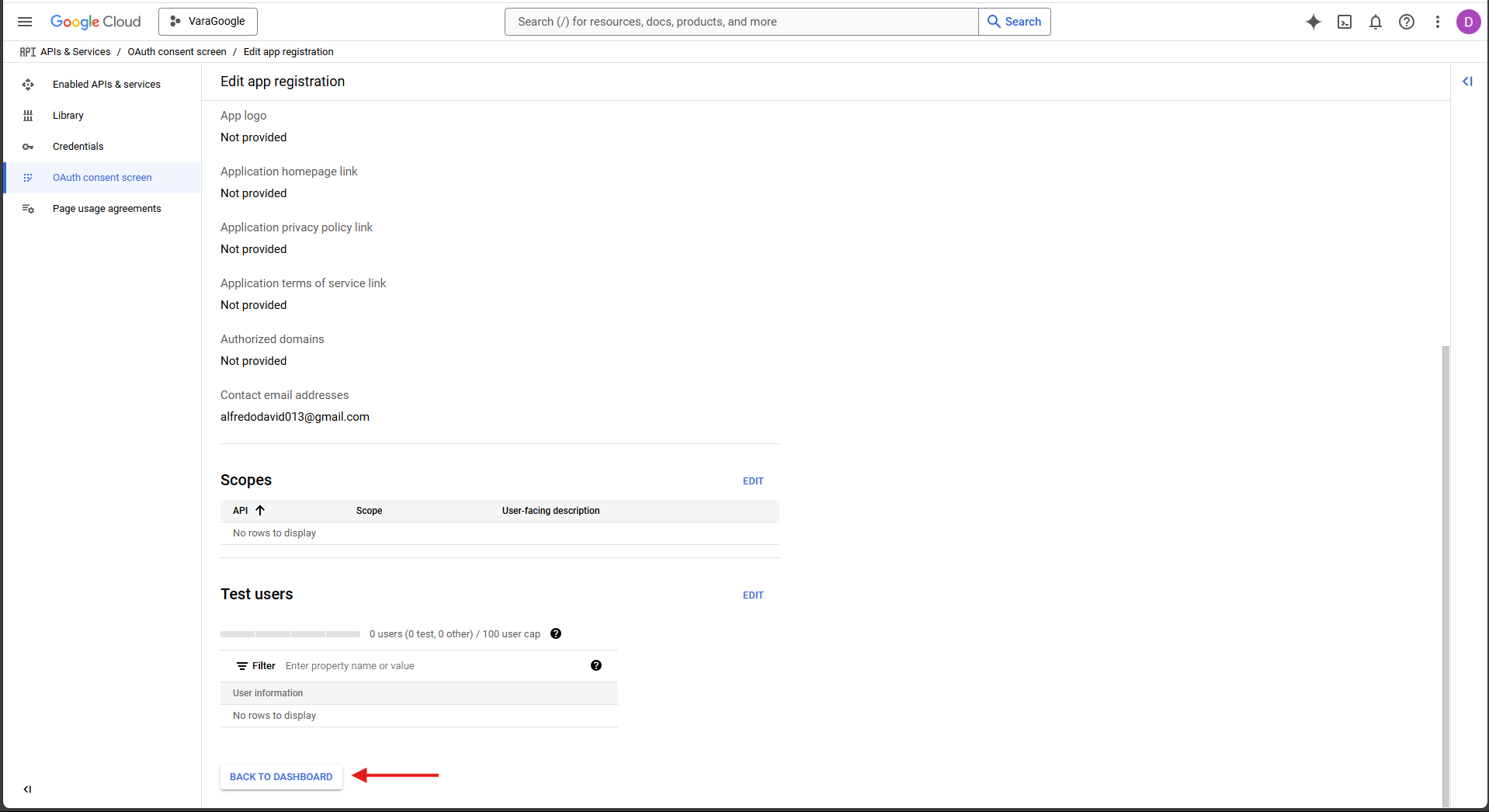
Task: Click the Test users section heading
Action: coord(257,594)
